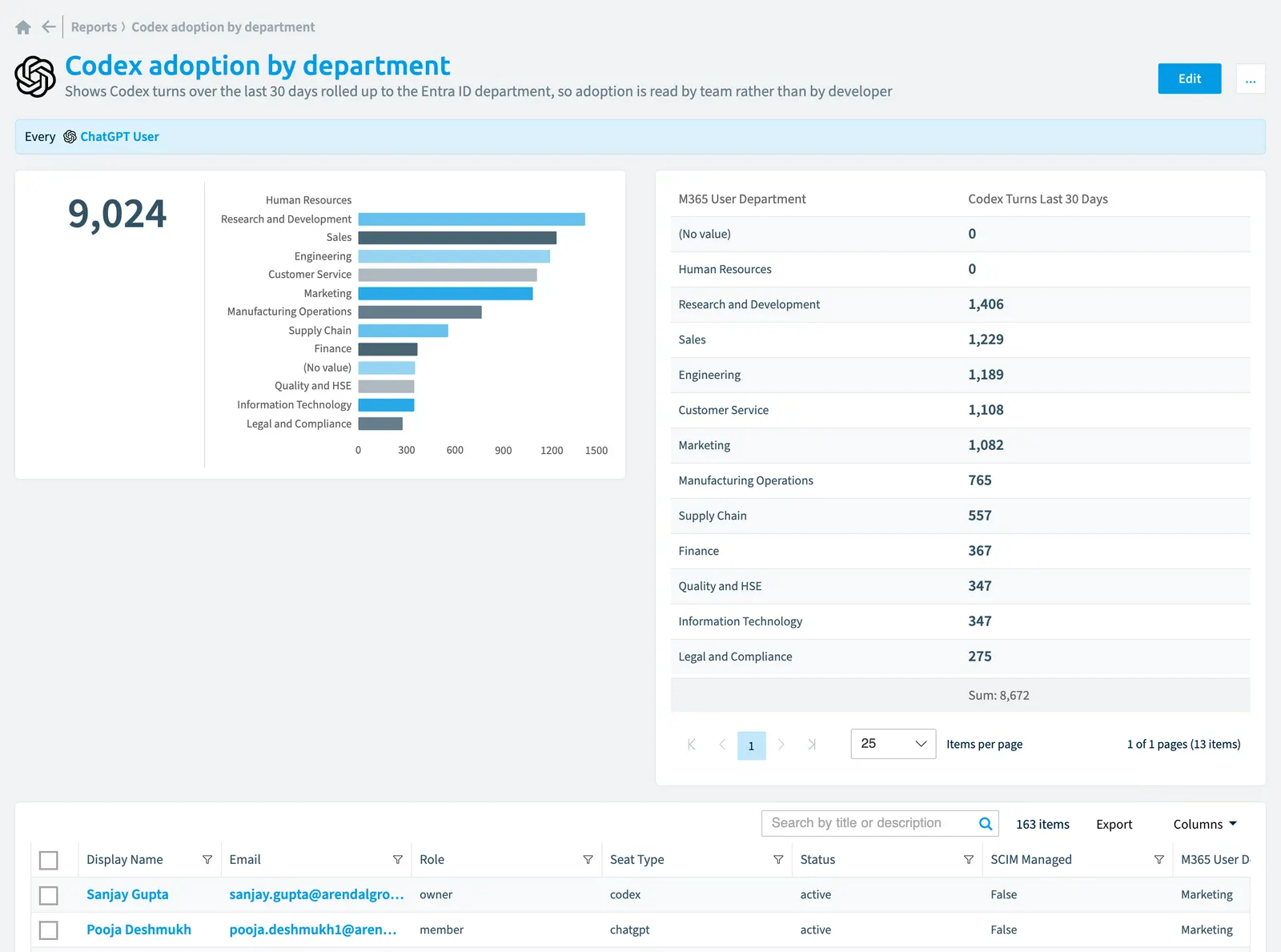This screenshot has width=1281, height=952.
Task: Open filter for Role column
Action: click(588, 859)
